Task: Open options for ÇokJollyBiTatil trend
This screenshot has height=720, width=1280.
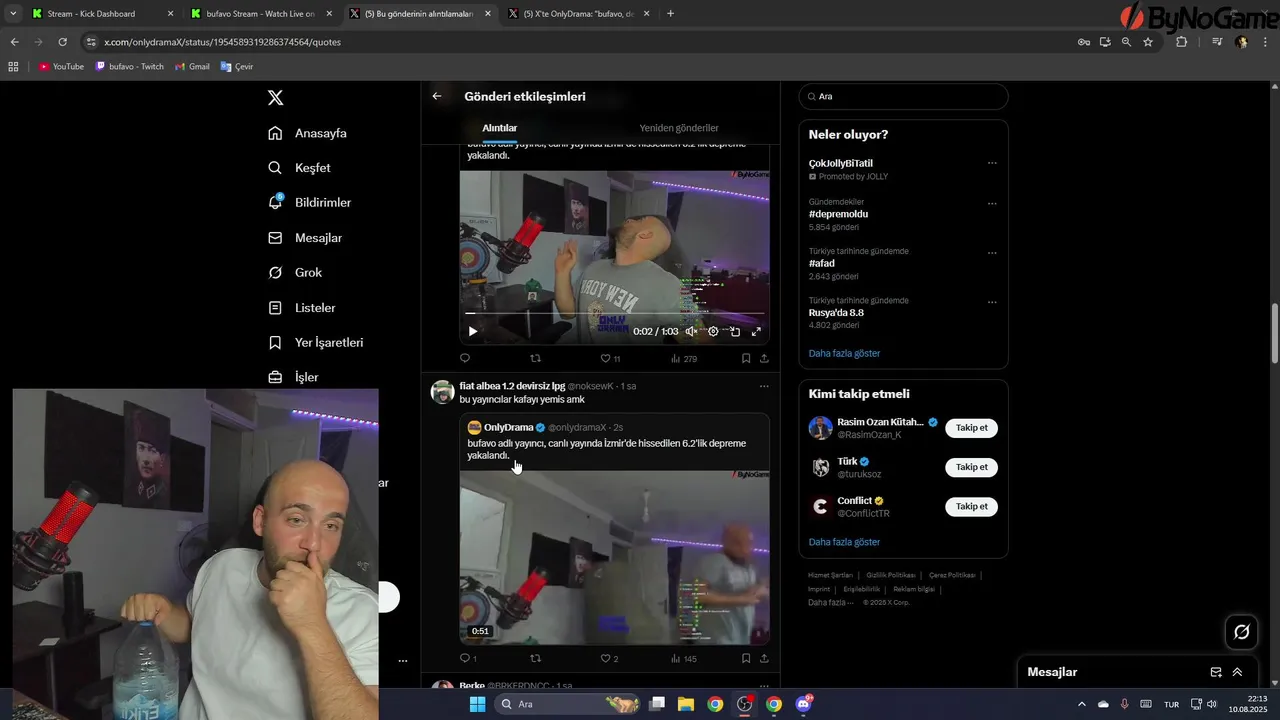Action: pyautogui.click(x=992, y=163)
